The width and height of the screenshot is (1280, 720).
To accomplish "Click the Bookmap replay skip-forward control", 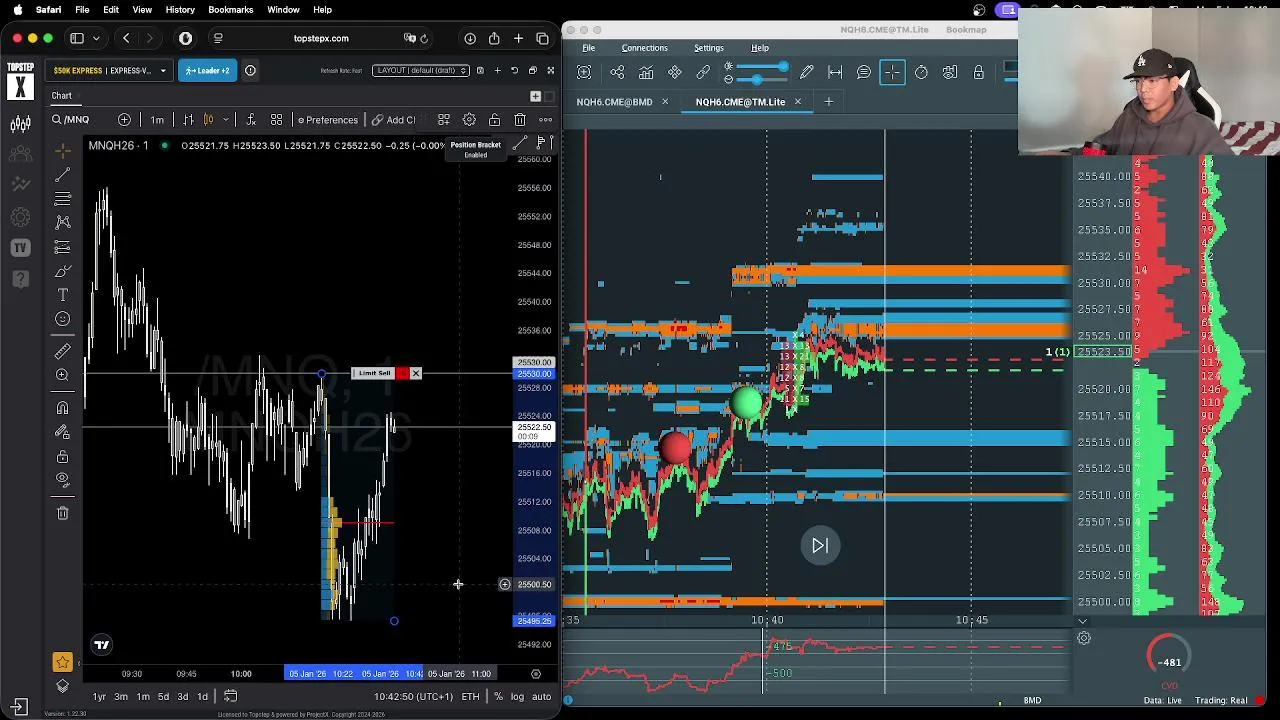I will click(820, 546).
